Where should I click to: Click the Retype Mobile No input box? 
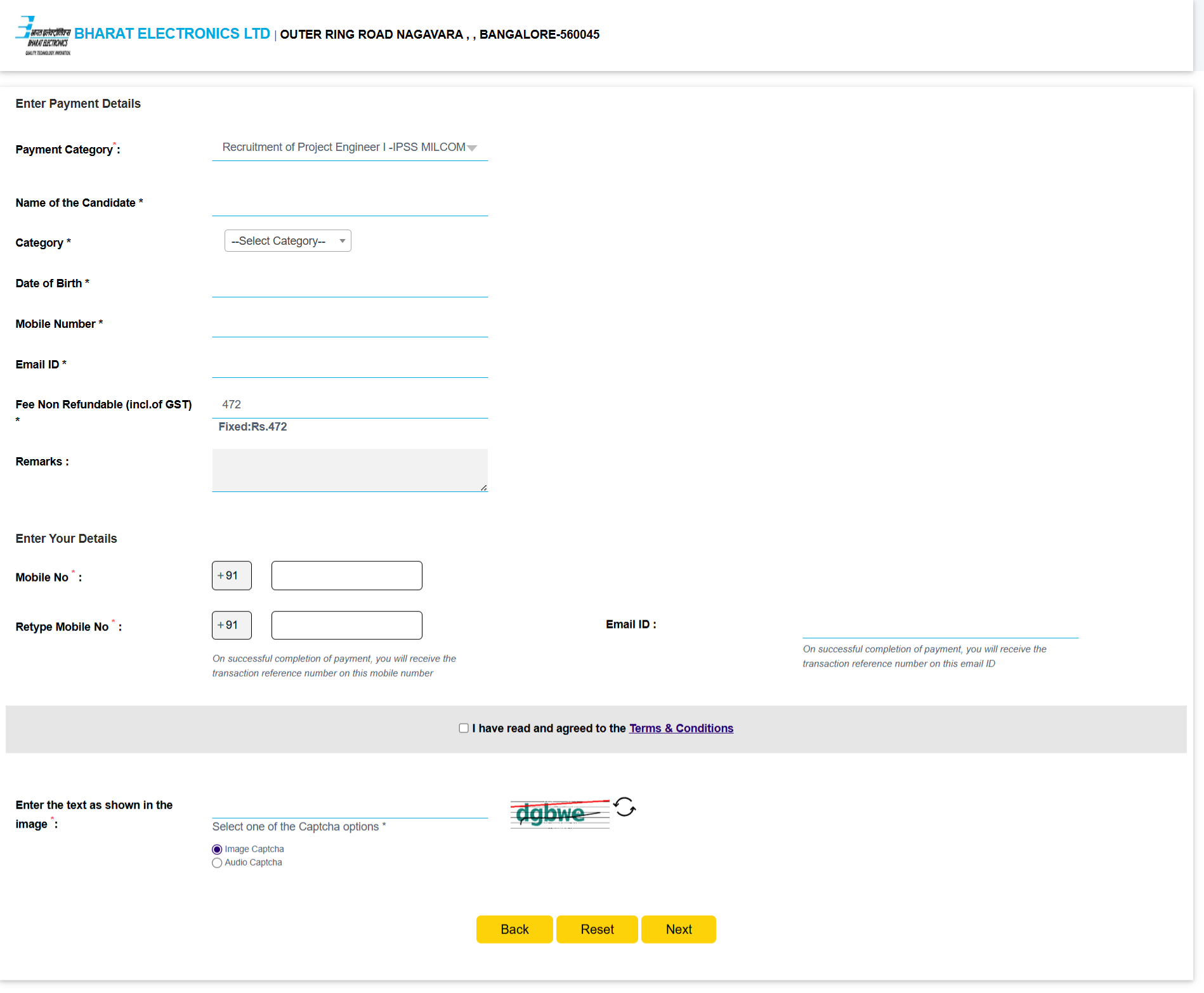346,625
